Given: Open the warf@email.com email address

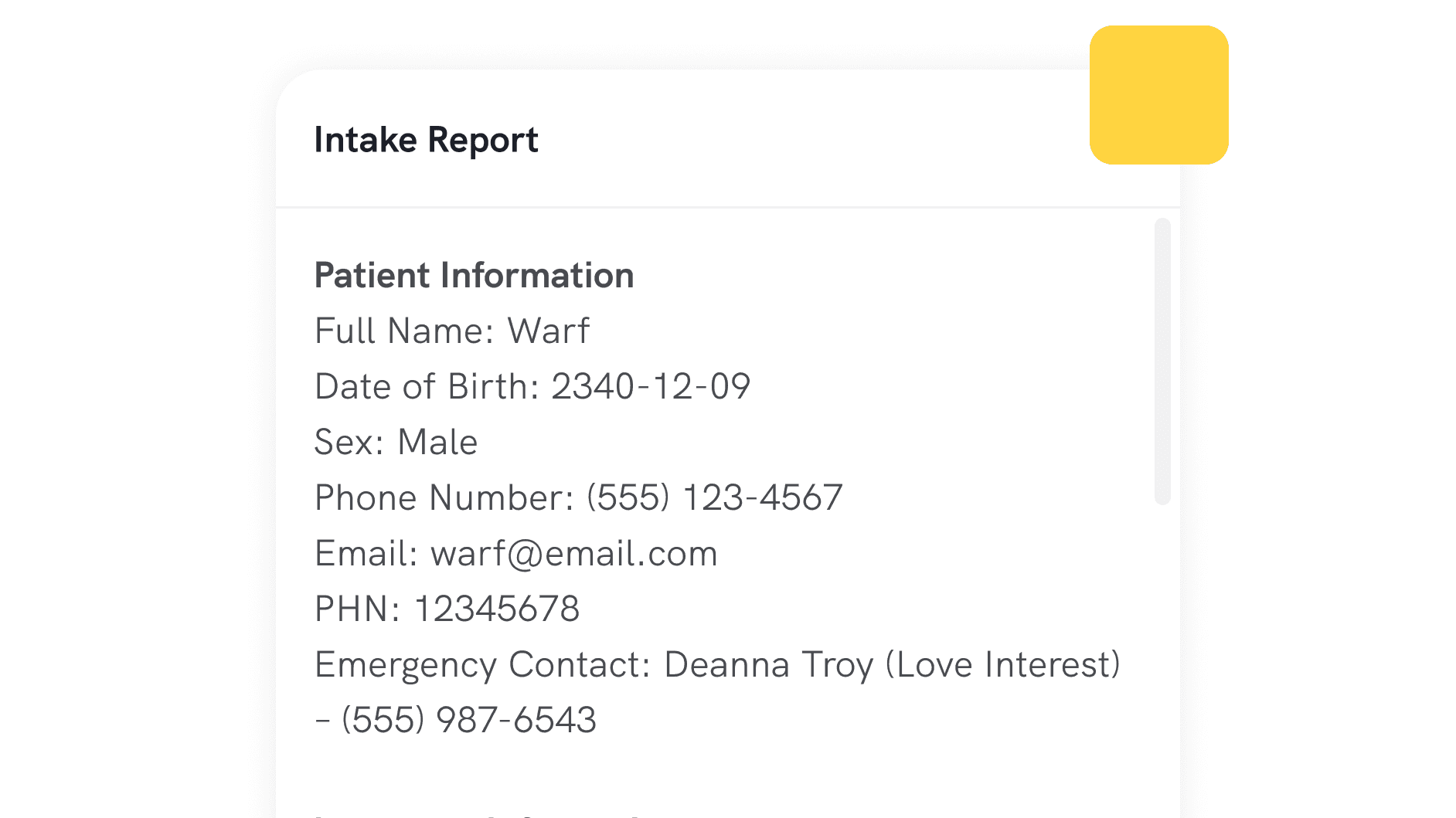Looking at the screenshot, I should [574, 554].
